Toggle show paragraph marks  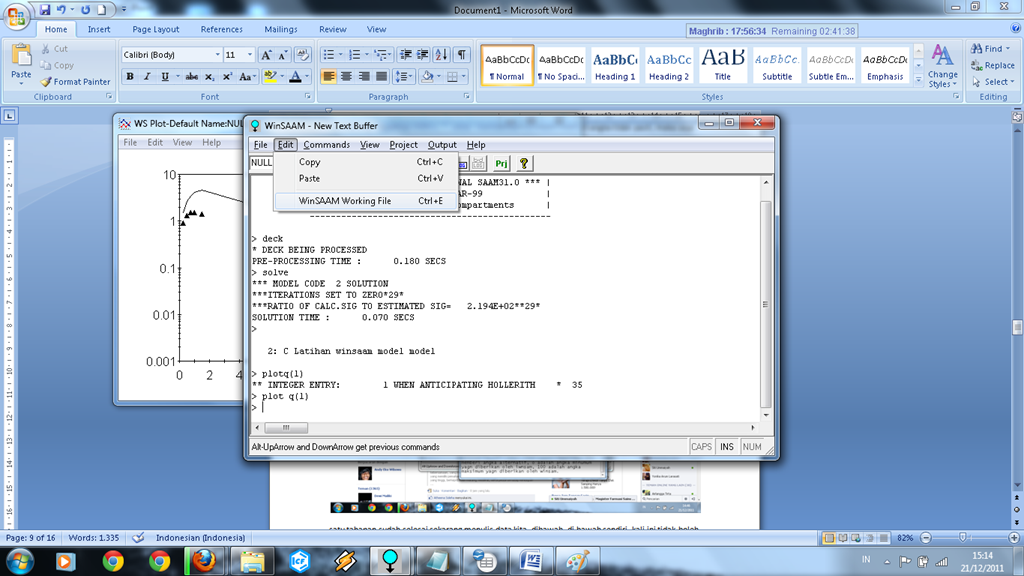pos(462,55)
